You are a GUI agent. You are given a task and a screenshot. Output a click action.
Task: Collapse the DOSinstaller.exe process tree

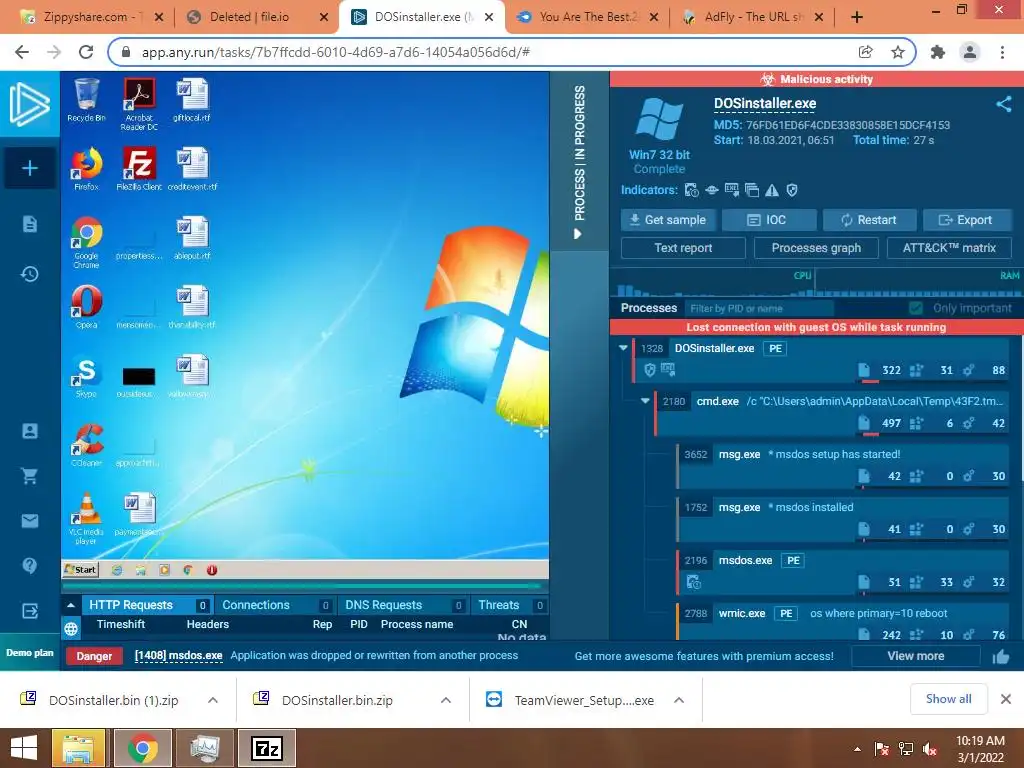623,348
